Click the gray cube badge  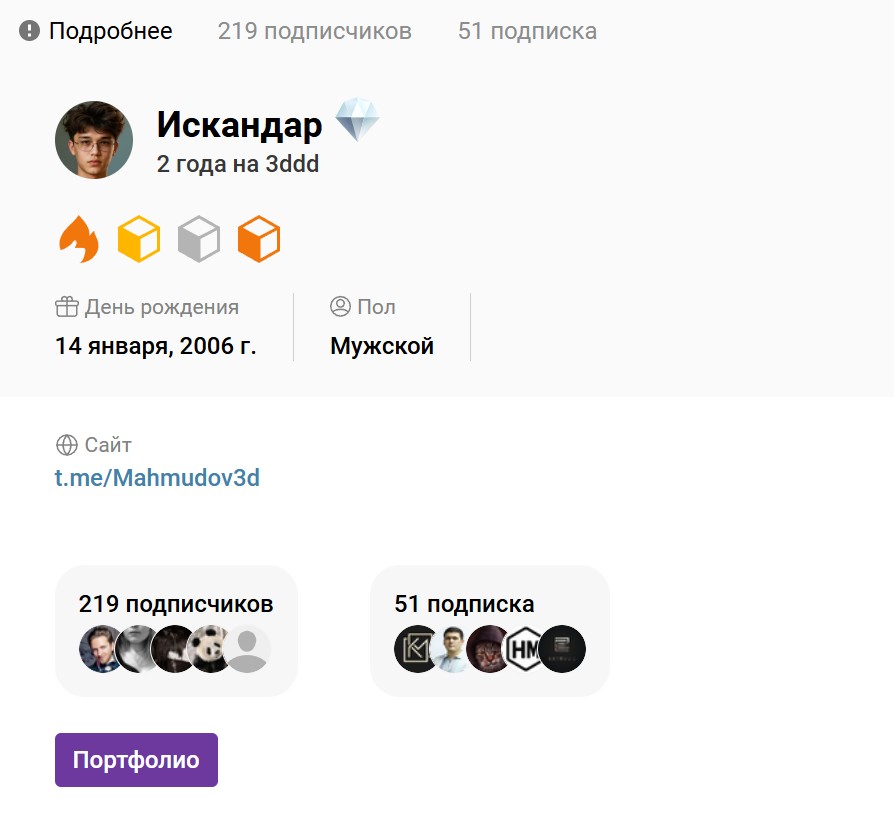tap(198, 240)
